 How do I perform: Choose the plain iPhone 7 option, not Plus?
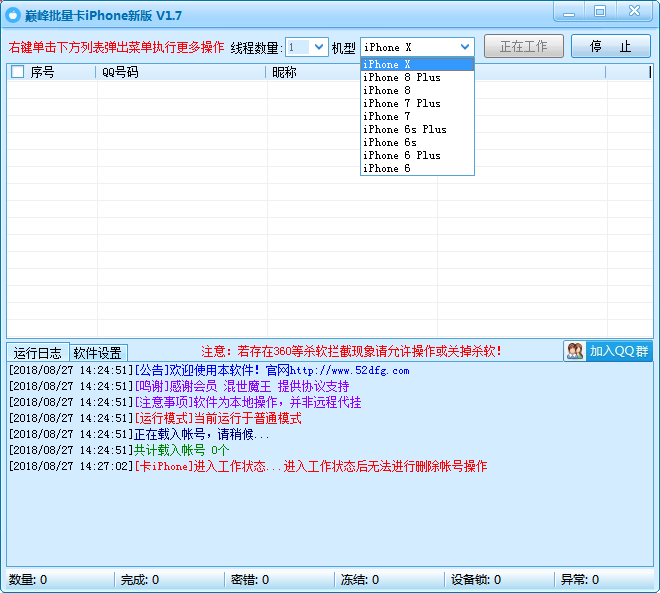(417, 117)
